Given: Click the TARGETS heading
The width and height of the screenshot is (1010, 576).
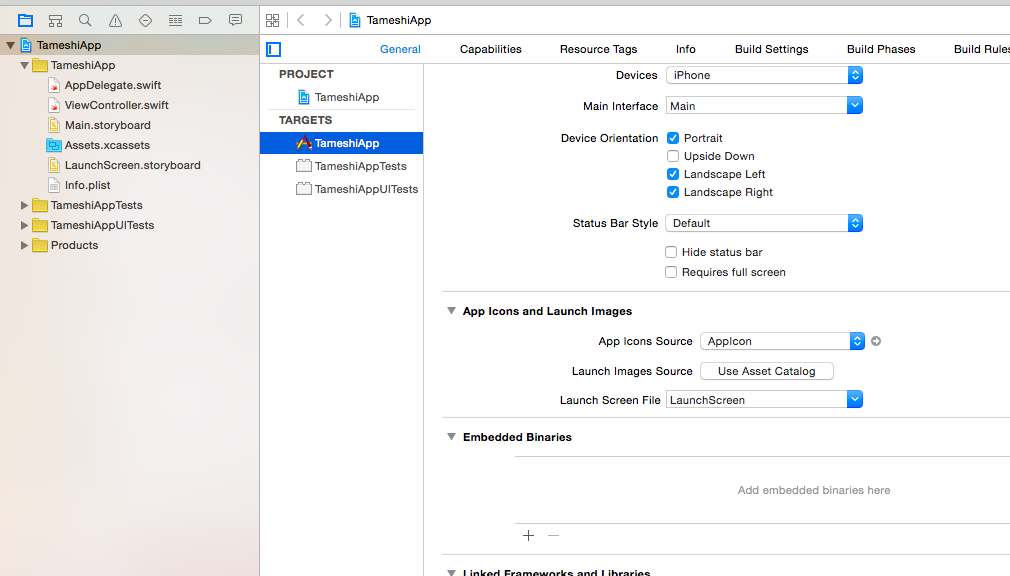Looking at the screenshot, I should tap(305, 120).
